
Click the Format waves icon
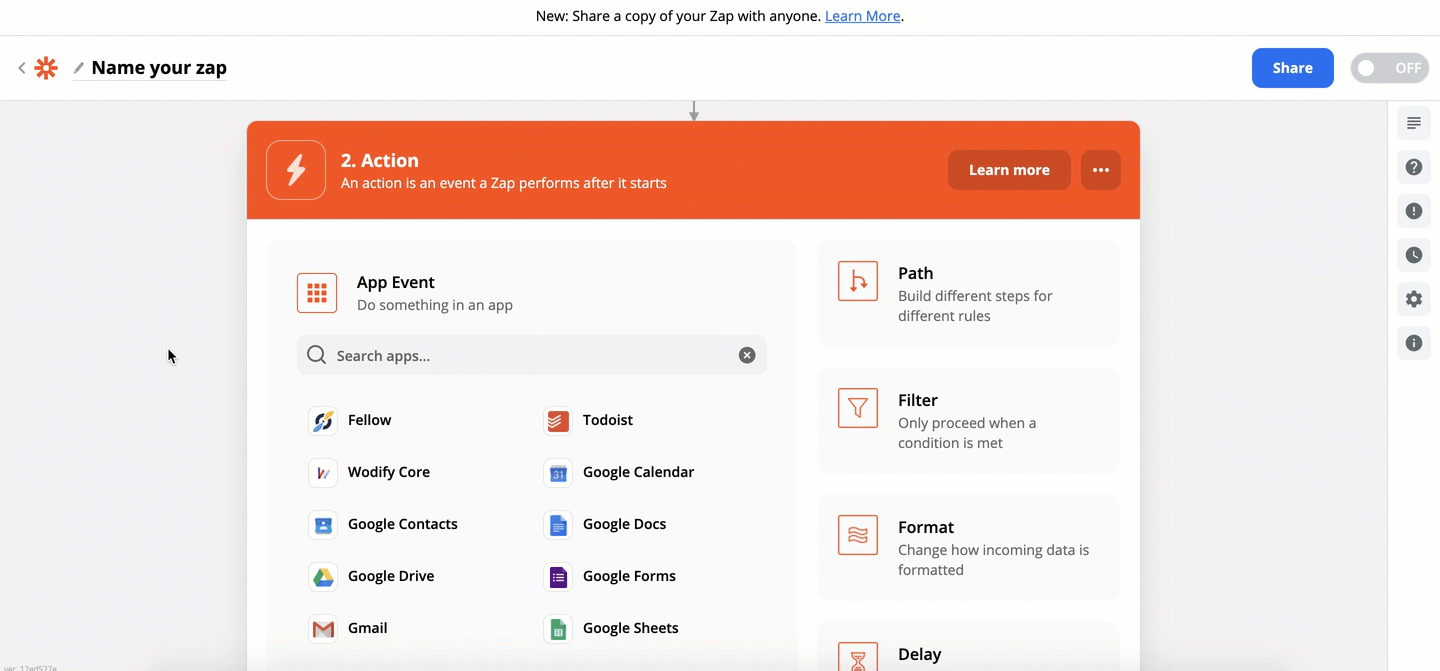coord(858,535)
